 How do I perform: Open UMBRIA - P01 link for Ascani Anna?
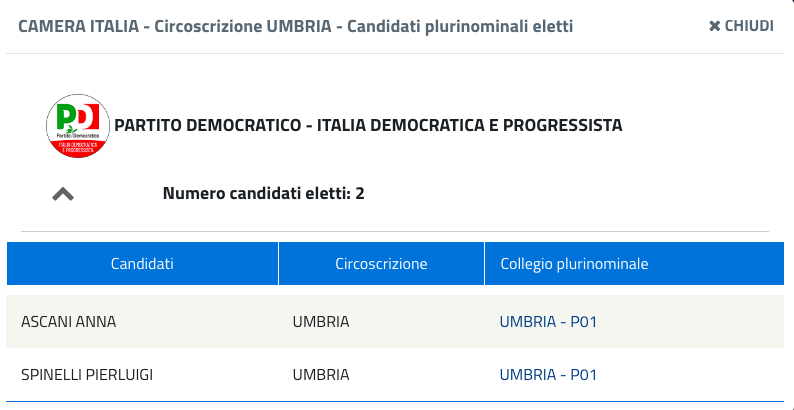click(x=548, y=322)
